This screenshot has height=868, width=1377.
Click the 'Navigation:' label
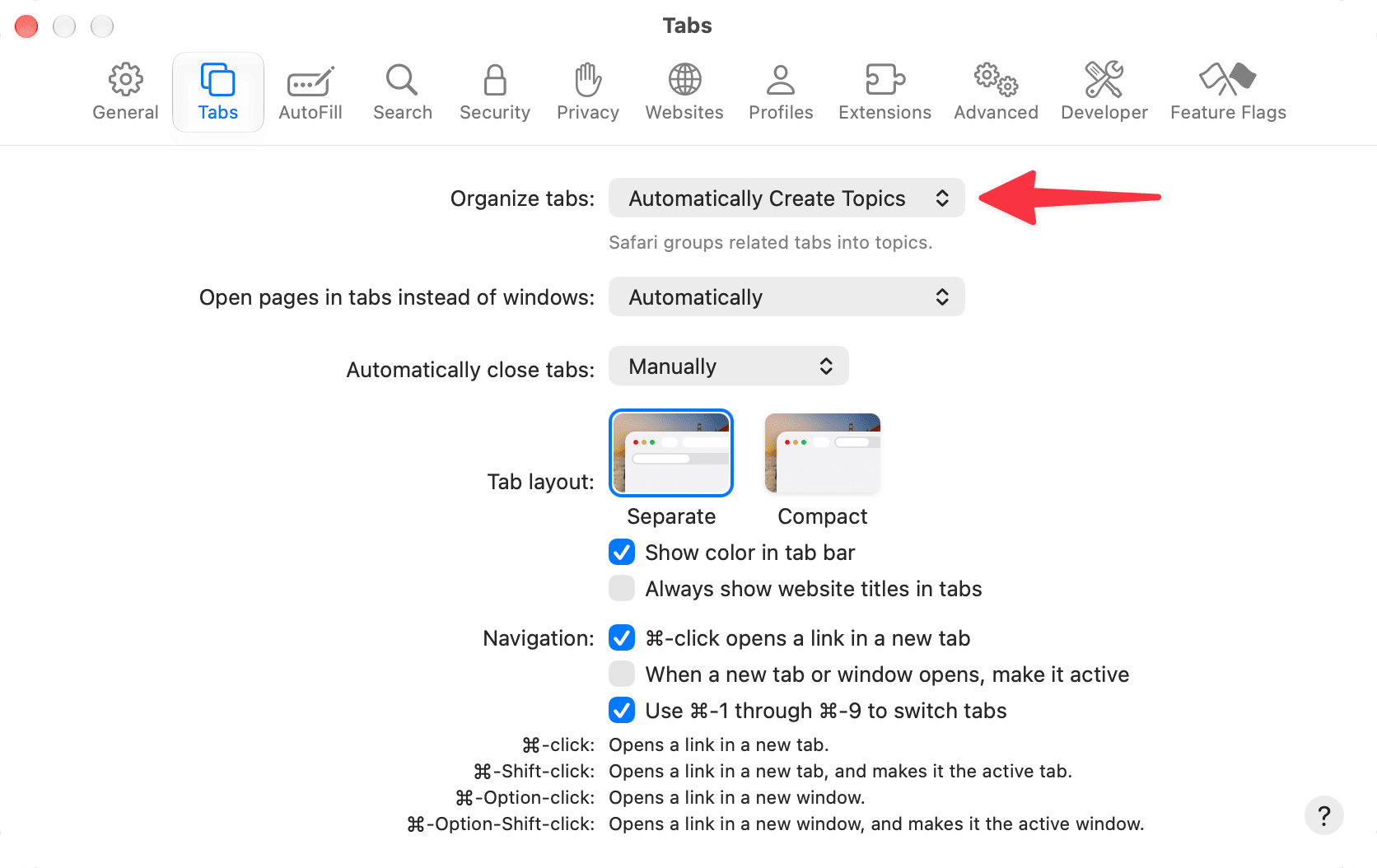point(539,638)
